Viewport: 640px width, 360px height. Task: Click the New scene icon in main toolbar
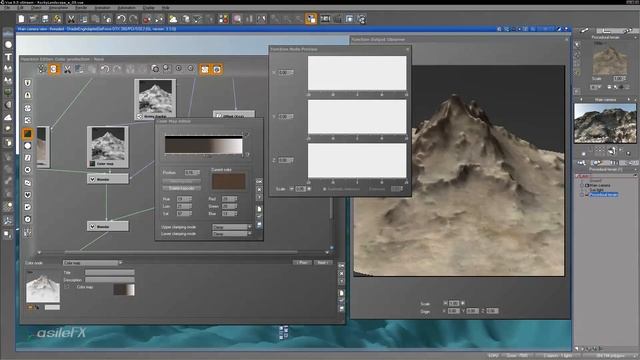21,19
